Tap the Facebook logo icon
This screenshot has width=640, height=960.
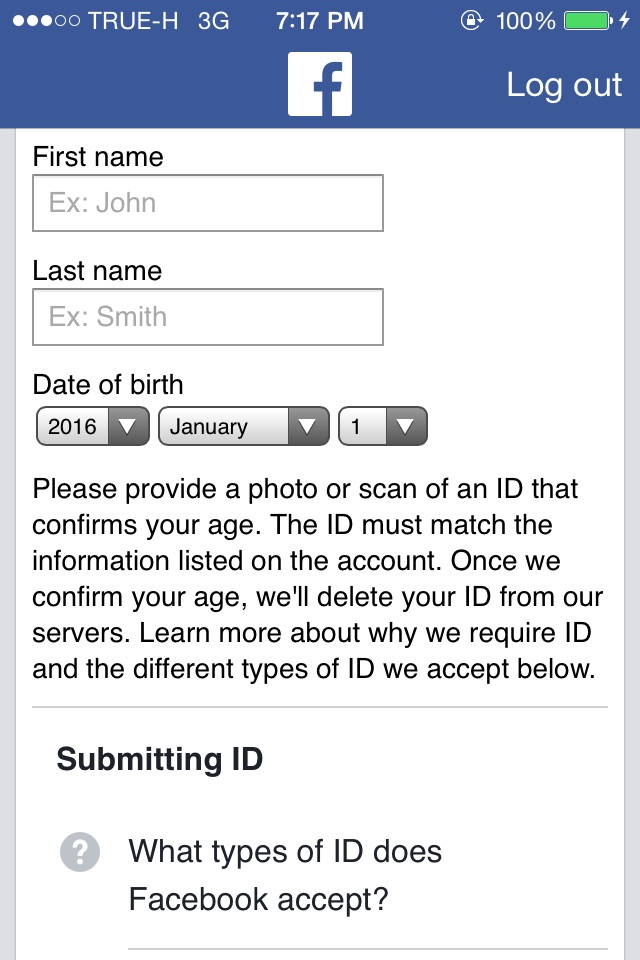click(320, 84)
